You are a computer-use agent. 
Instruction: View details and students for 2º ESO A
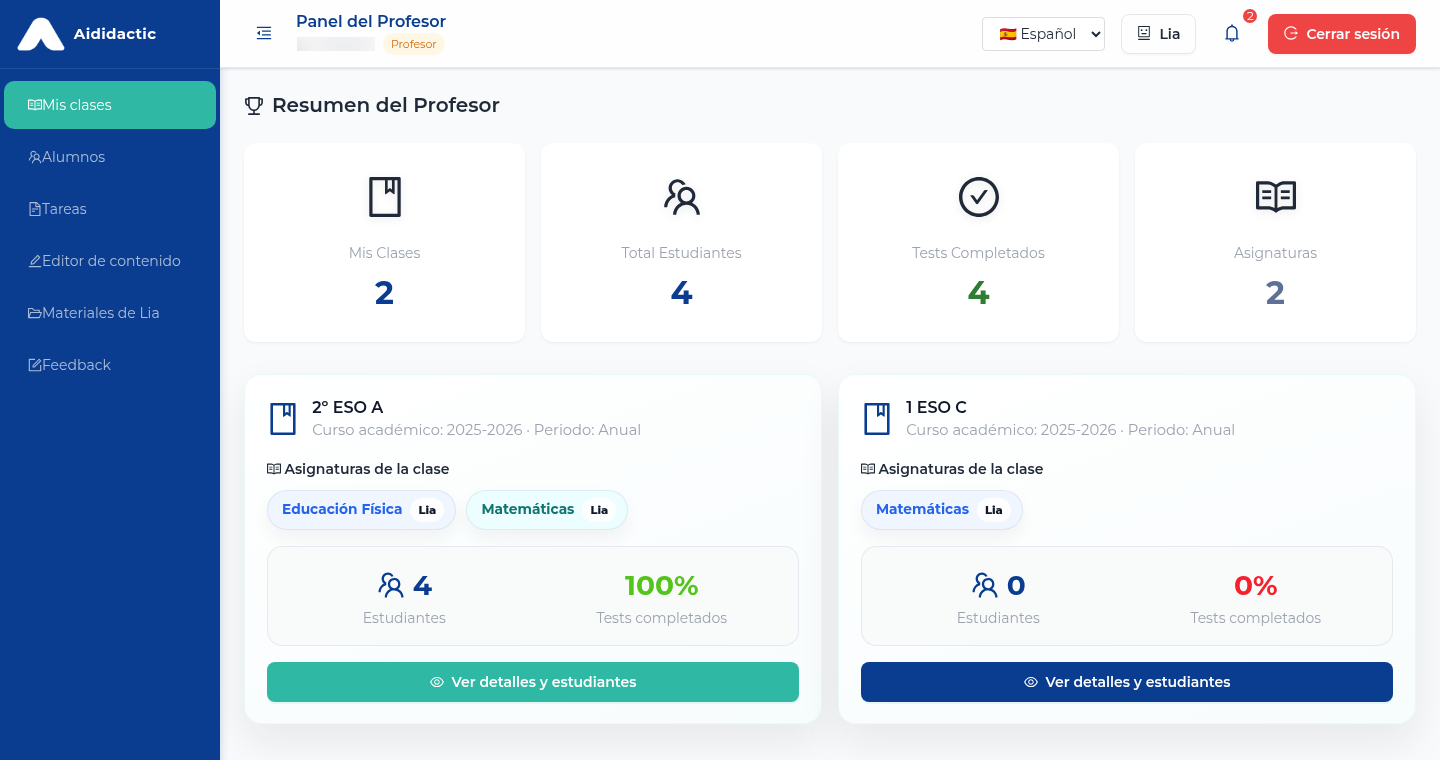pyautogui.click(x=533, y=682)
